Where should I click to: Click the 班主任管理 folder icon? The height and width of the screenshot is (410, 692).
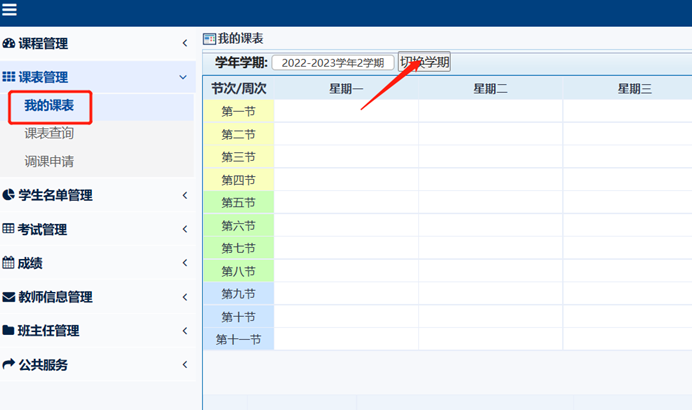point(9,331)
